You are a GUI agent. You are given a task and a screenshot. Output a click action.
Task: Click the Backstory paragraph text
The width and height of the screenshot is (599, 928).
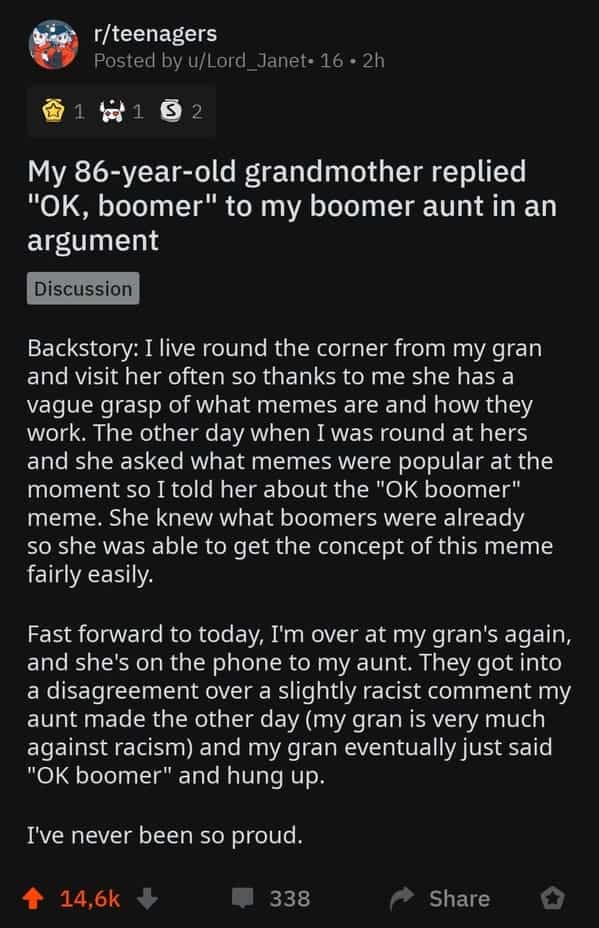(290, 461)
